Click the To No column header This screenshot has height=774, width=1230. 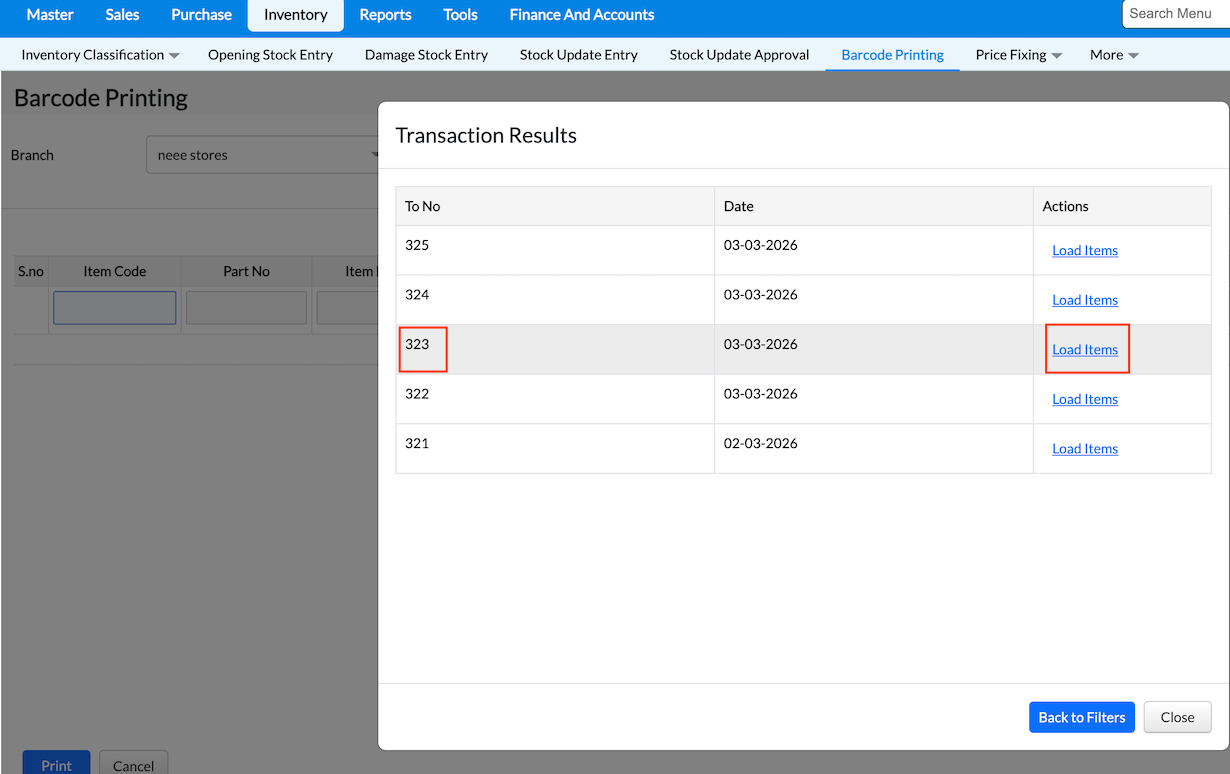click(555, 206)
